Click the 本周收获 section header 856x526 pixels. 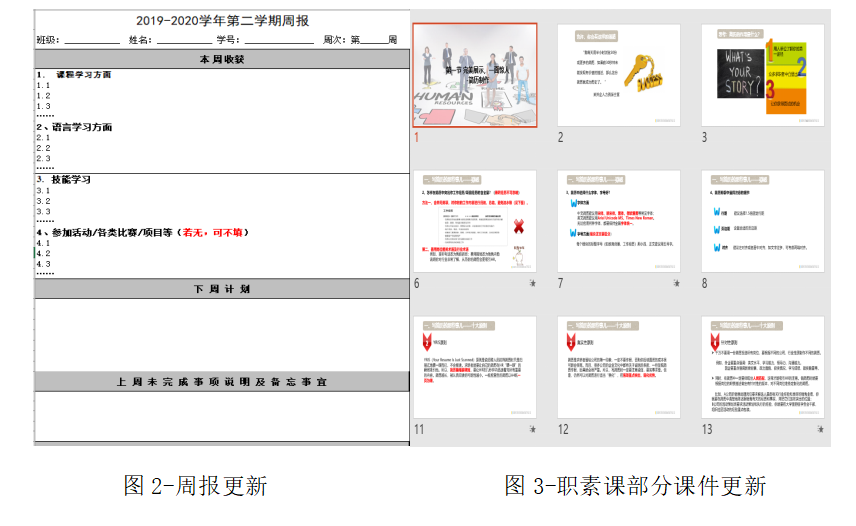[221, 59]
